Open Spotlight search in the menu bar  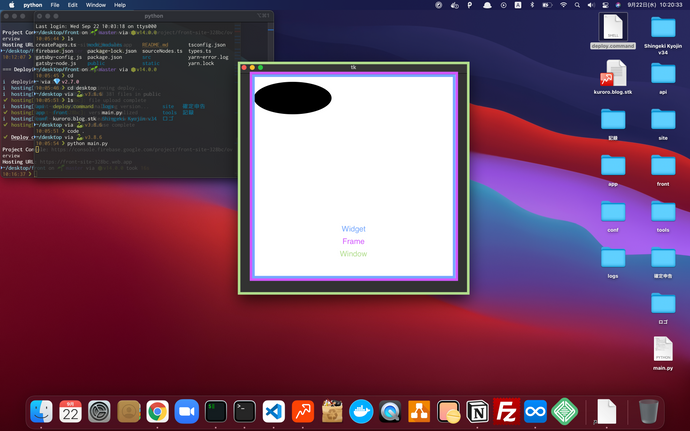coord(577,5)
